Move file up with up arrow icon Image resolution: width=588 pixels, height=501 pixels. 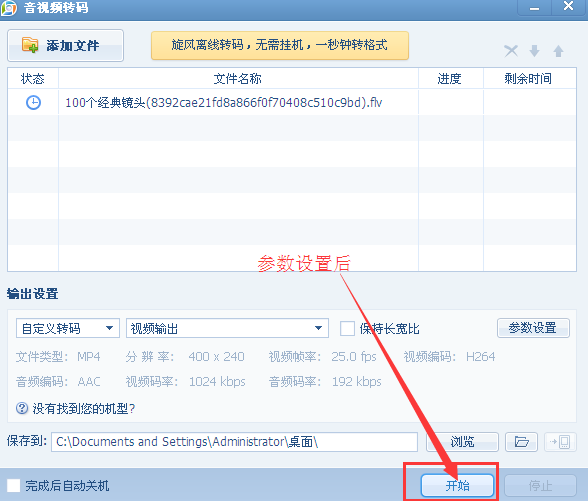pyautogui.click(x=558, y=51)
